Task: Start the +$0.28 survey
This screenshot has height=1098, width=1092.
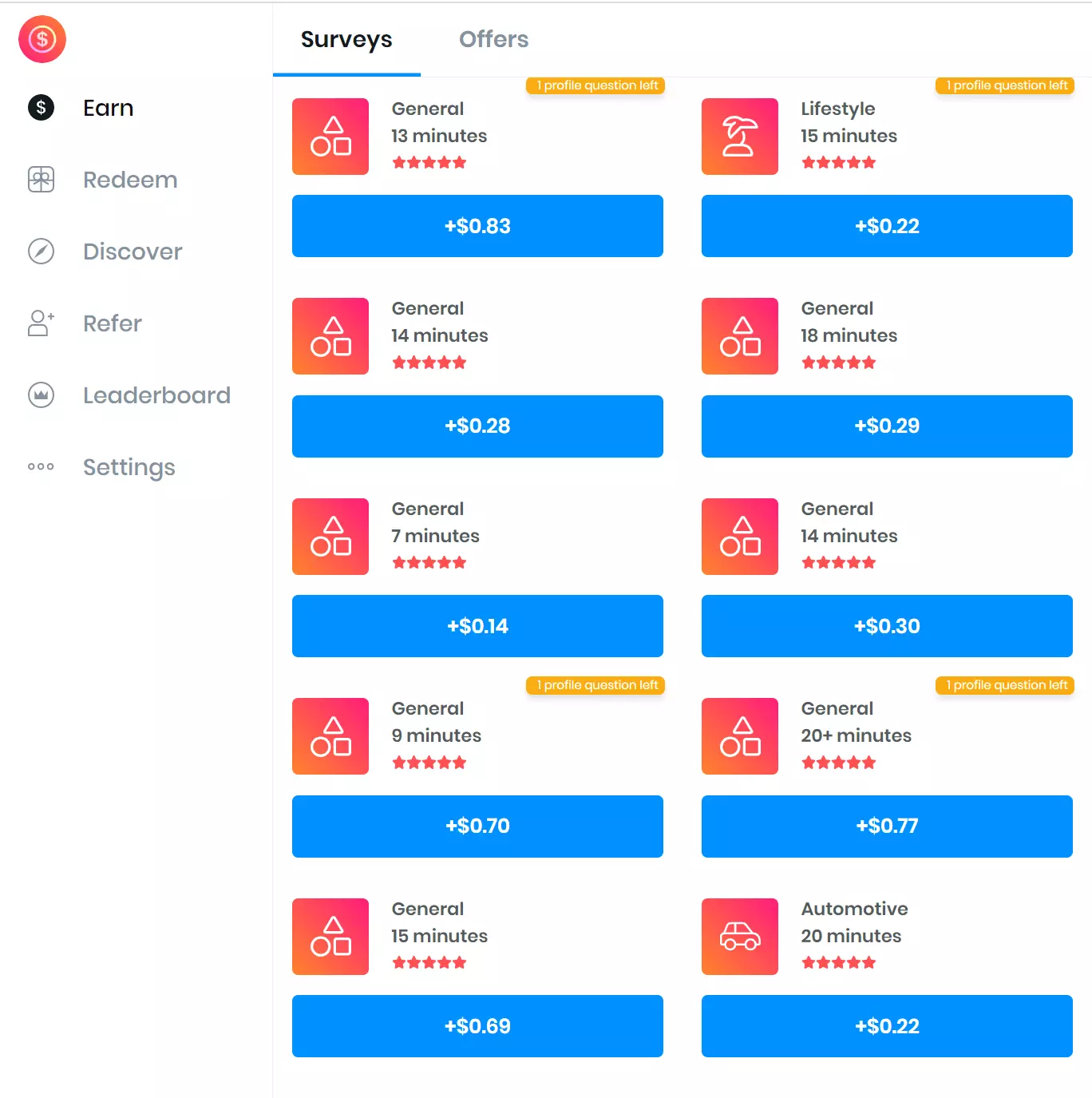Action: coord(477,426)
